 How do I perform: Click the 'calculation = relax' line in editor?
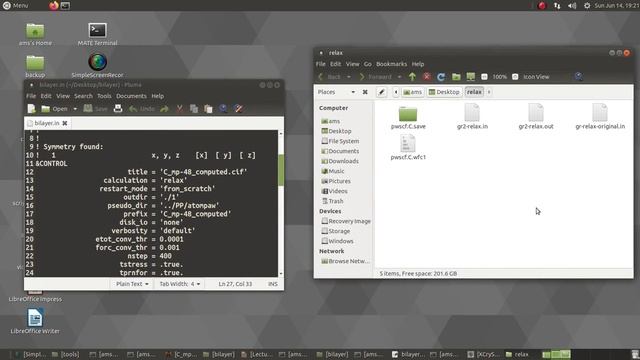tap(145, 180)
